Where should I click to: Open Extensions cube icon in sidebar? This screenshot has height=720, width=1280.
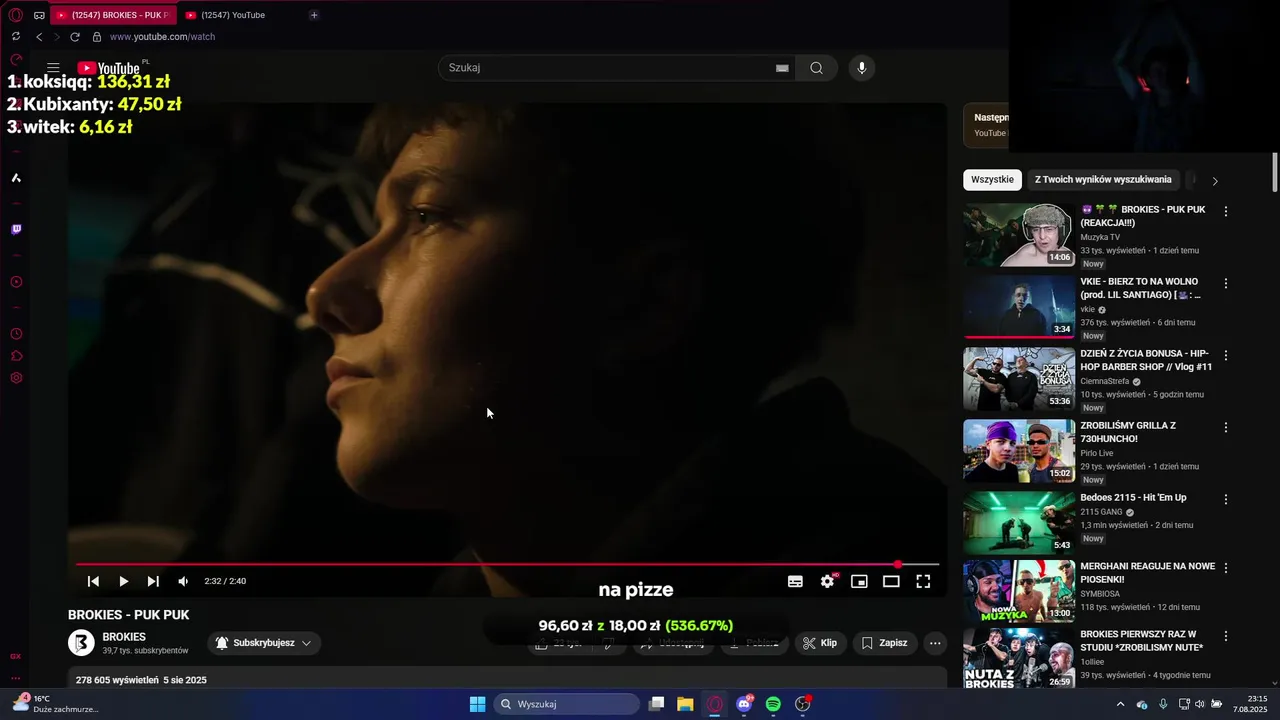[16, 356]
